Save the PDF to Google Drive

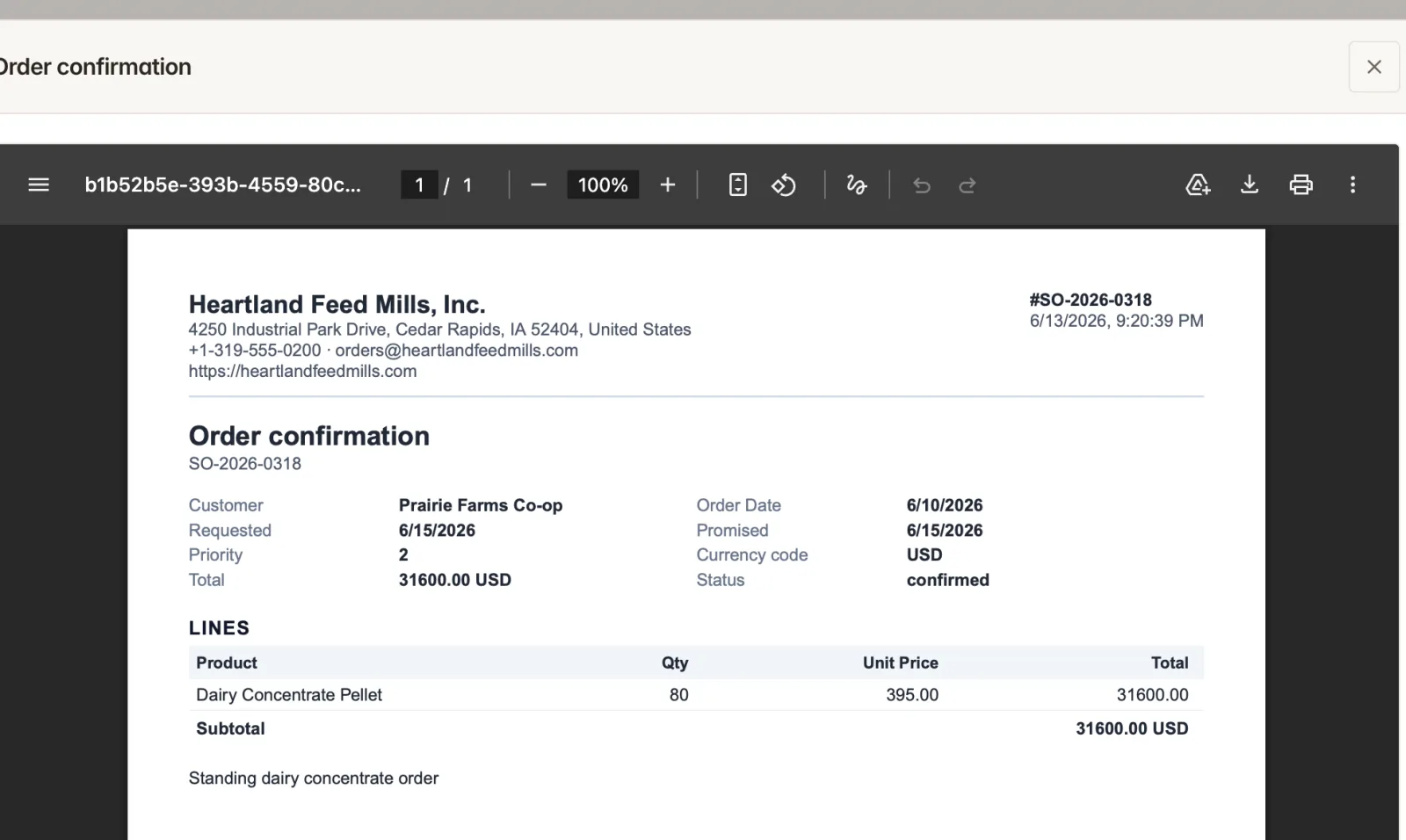coord(1198,185)
